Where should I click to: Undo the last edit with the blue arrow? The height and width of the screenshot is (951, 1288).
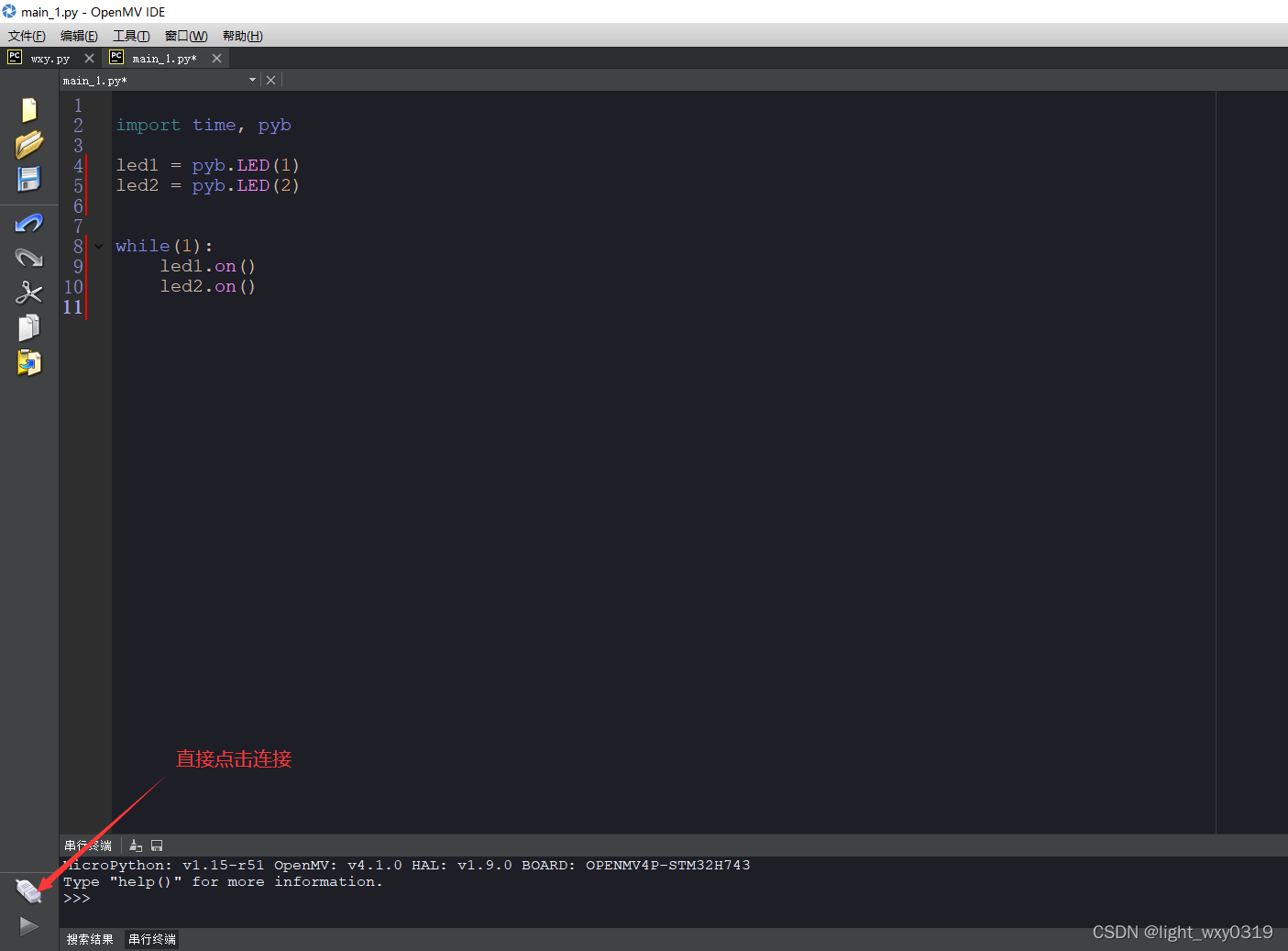click(29, 223)
